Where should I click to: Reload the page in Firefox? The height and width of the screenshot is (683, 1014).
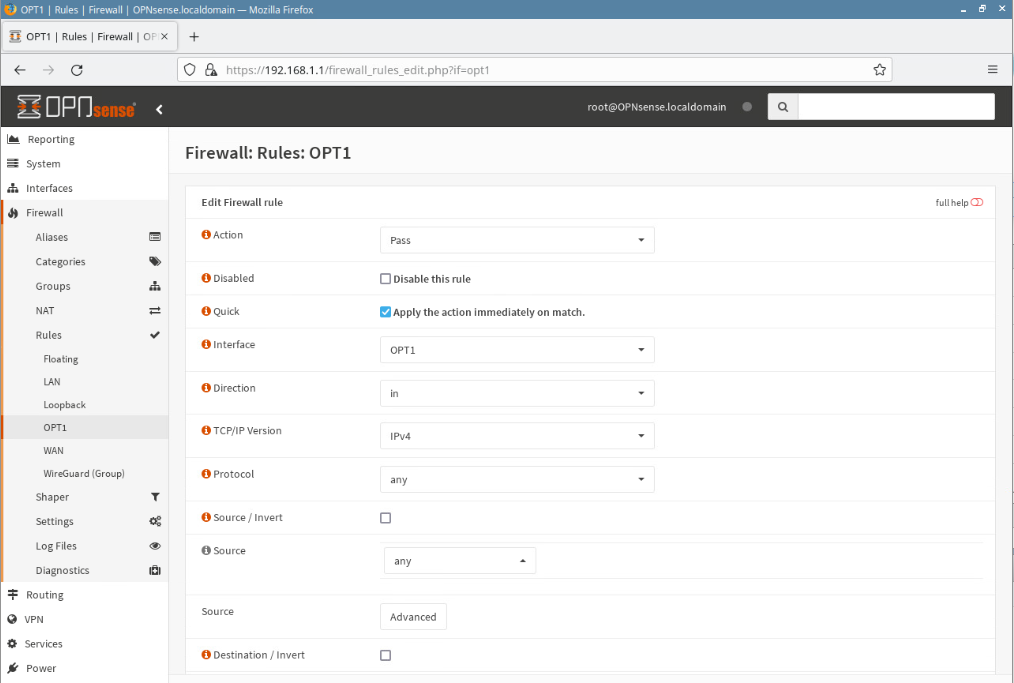tap(77, 70)
